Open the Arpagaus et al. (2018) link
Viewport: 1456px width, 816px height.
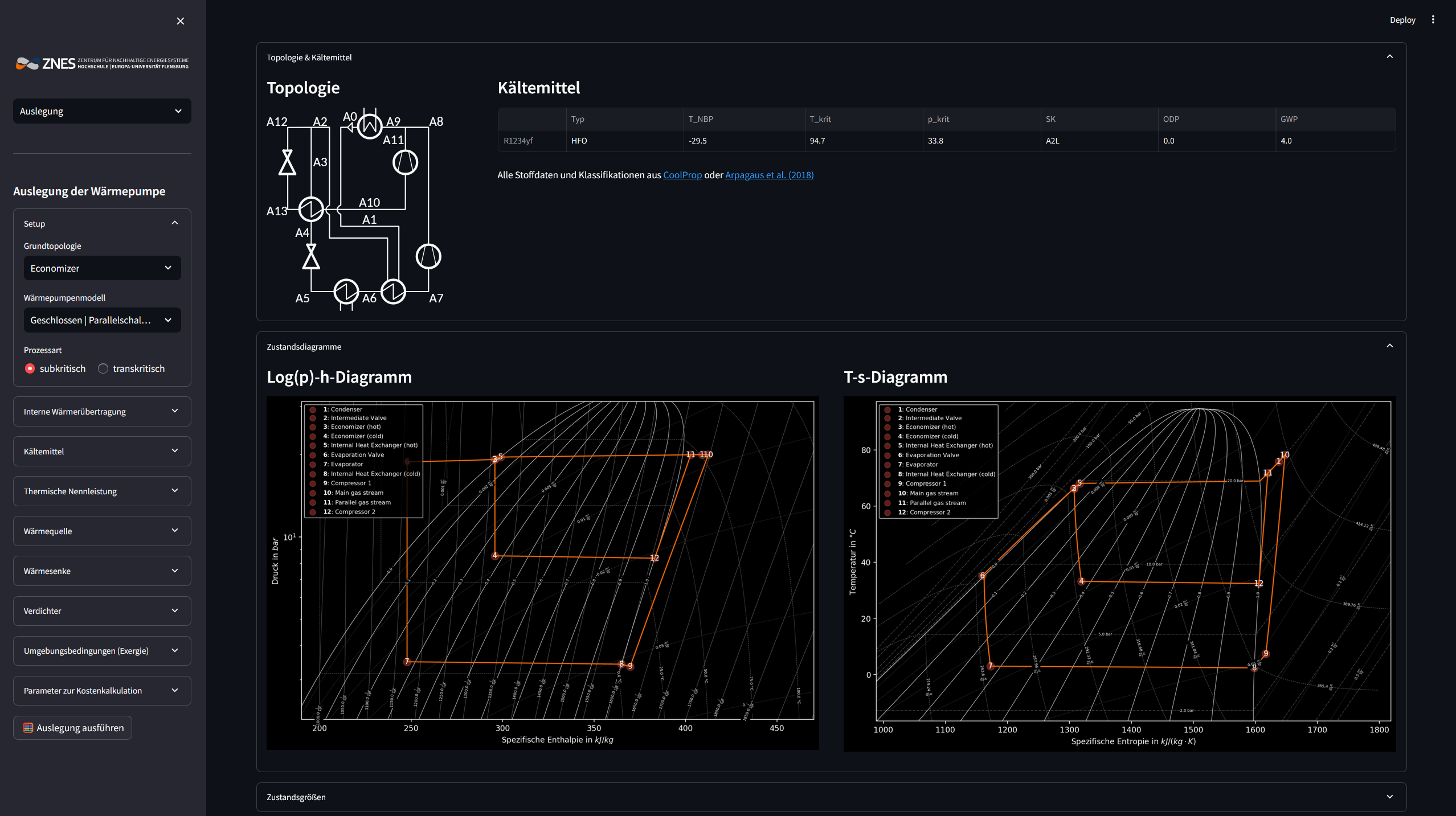tap(769, 175)
